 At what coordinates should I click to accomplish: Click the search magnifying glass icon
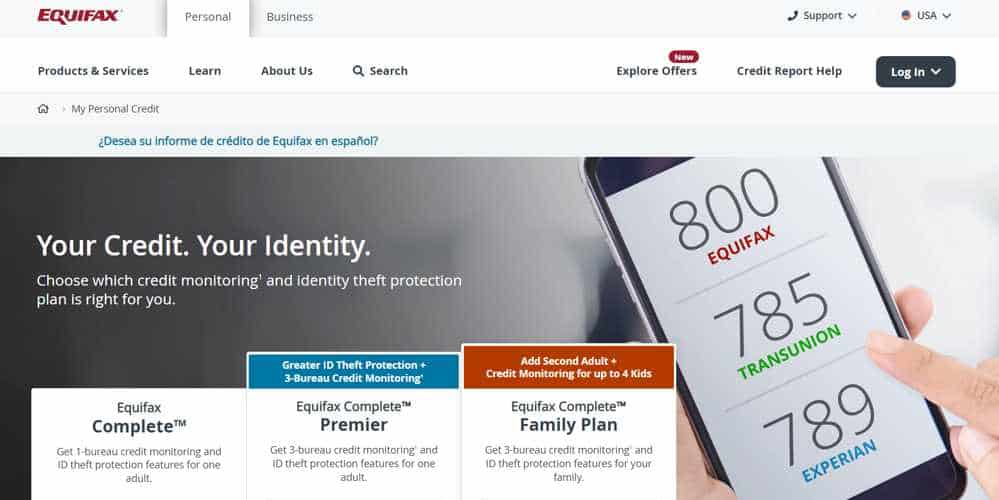[358, 71]
